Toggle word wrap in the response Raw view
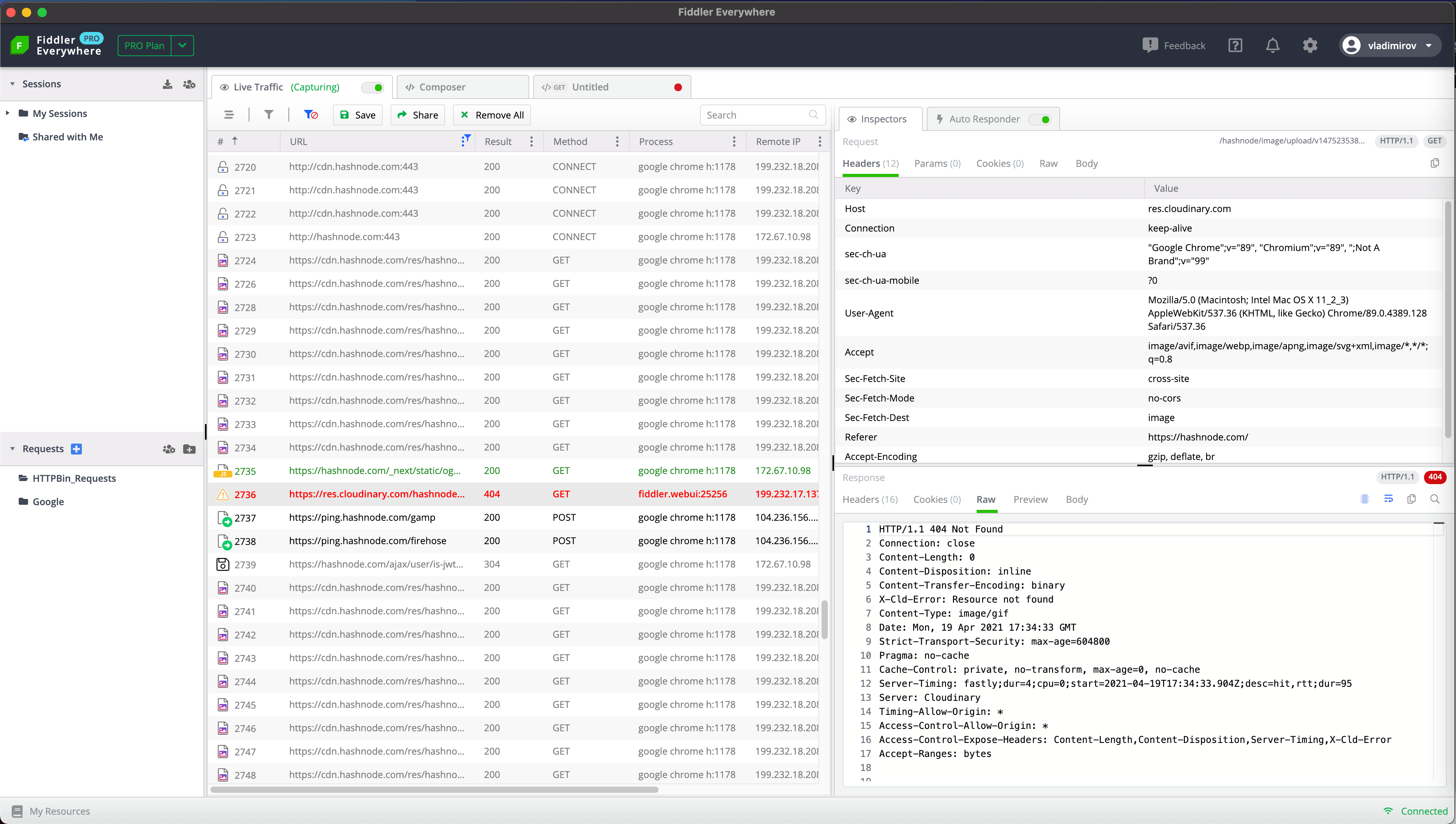 click(1388, 499)
